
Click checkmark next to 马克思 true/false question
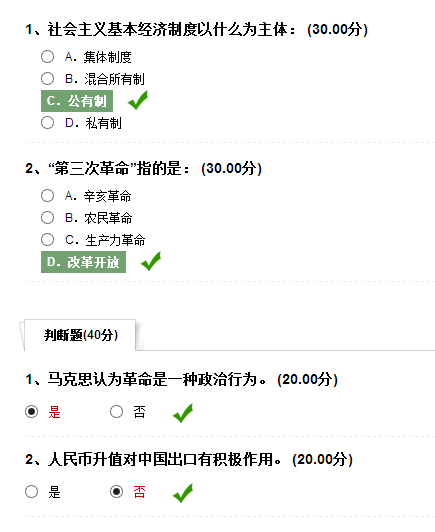(x=183, y=413)
